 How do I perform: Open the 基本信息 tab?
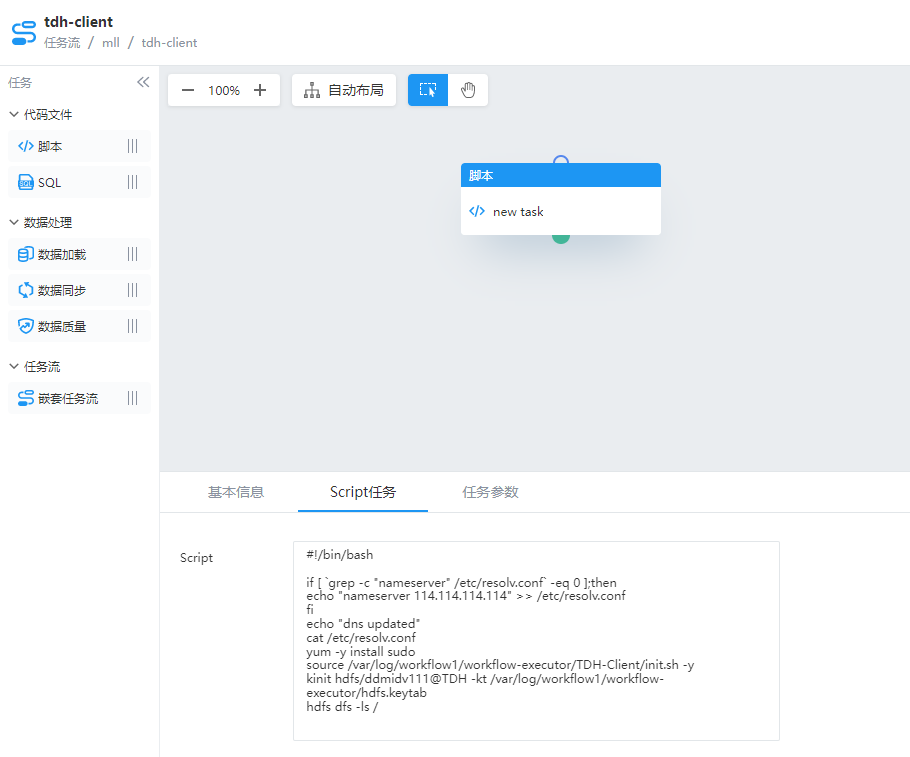[236, 492]
